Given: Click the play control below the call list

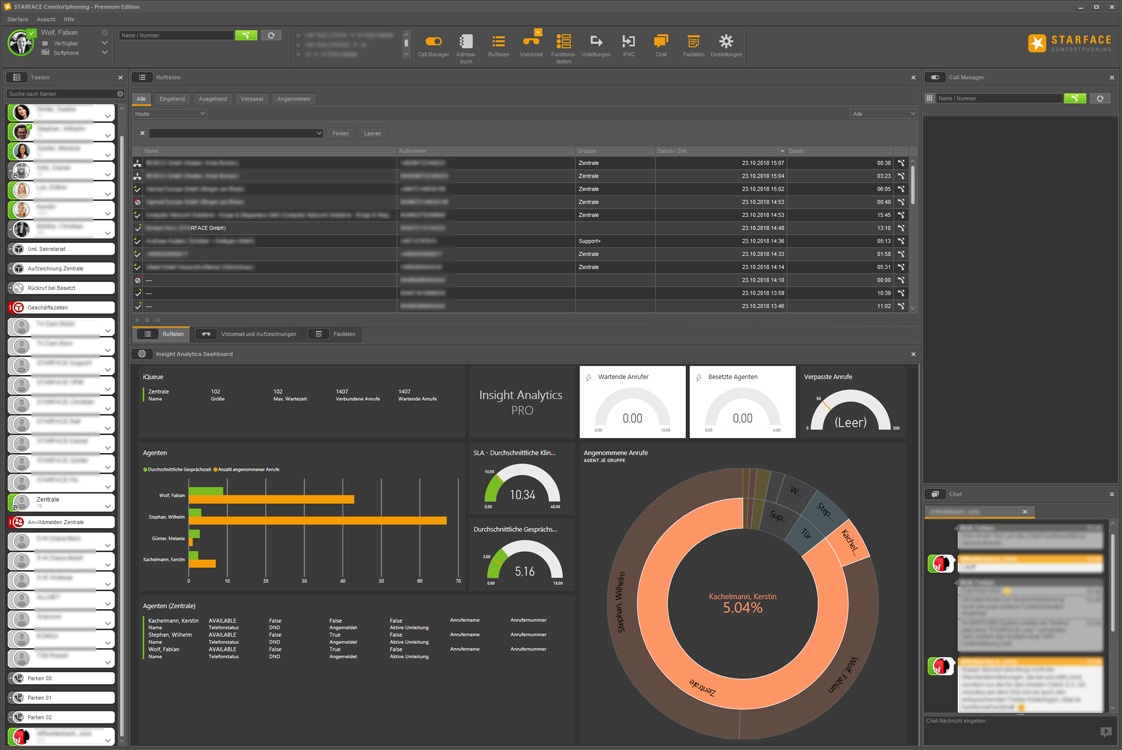Looking at the screenshot, I should coord(138,320).
